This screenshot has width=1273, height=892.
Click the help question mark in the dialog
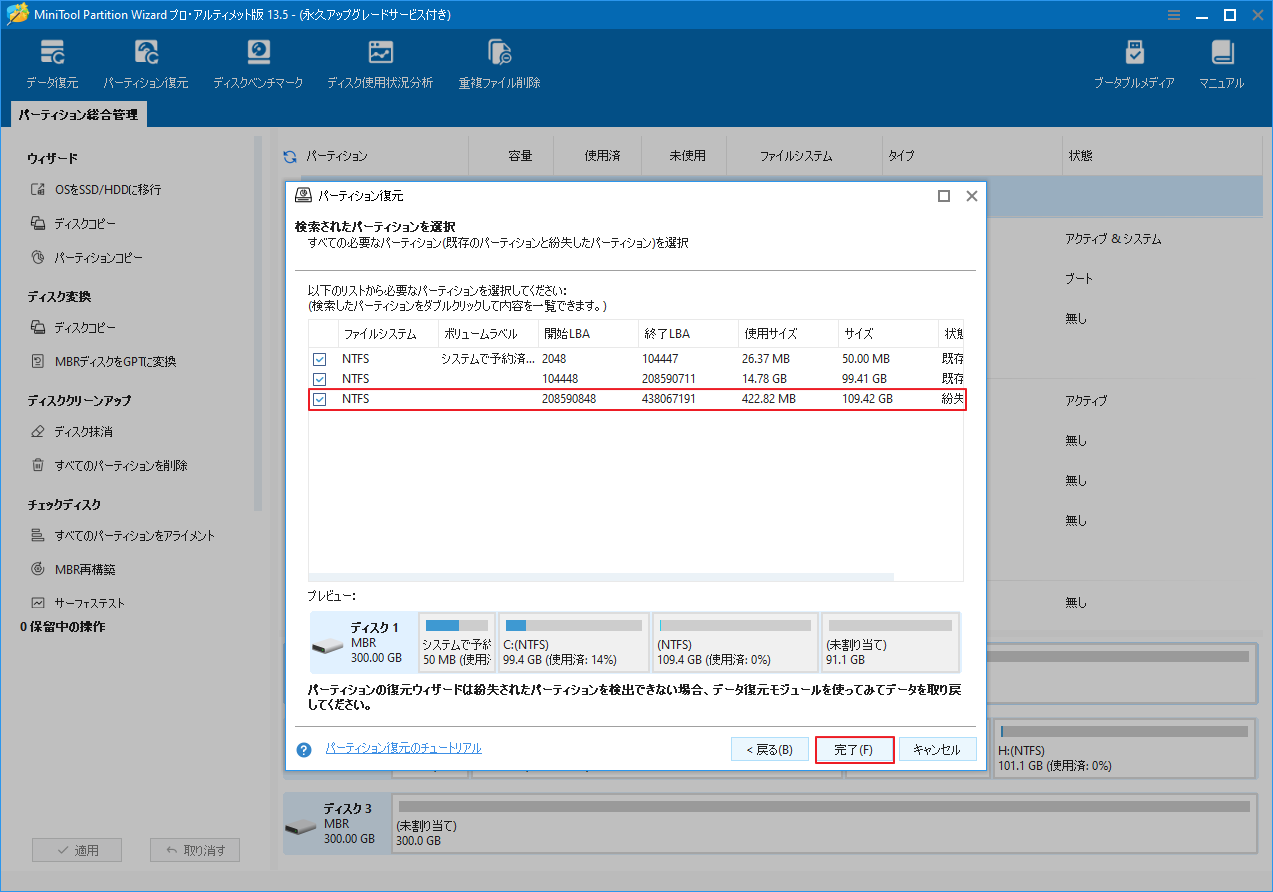point(304,748)
